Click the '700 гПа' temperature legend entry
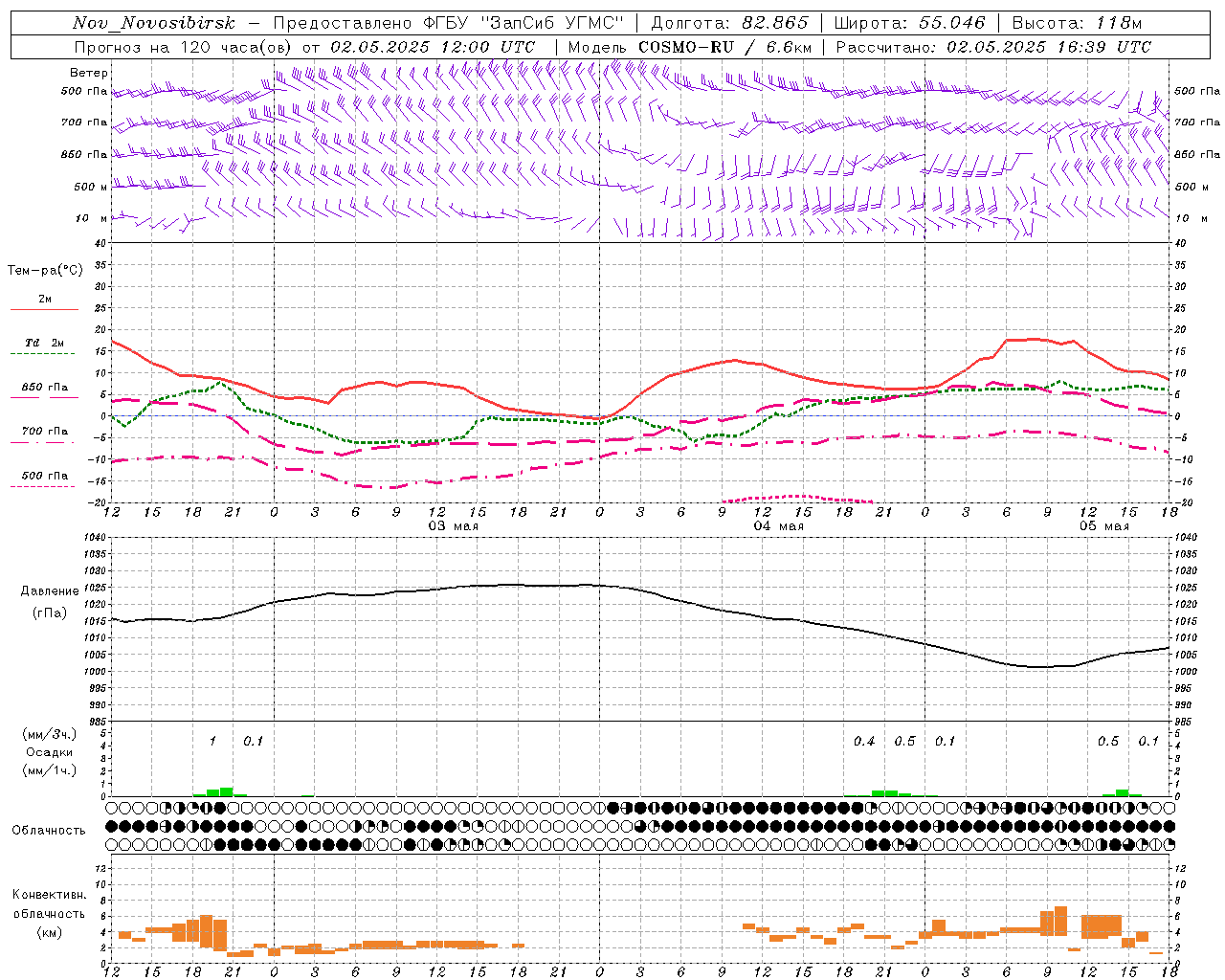 tap(45, 432)
